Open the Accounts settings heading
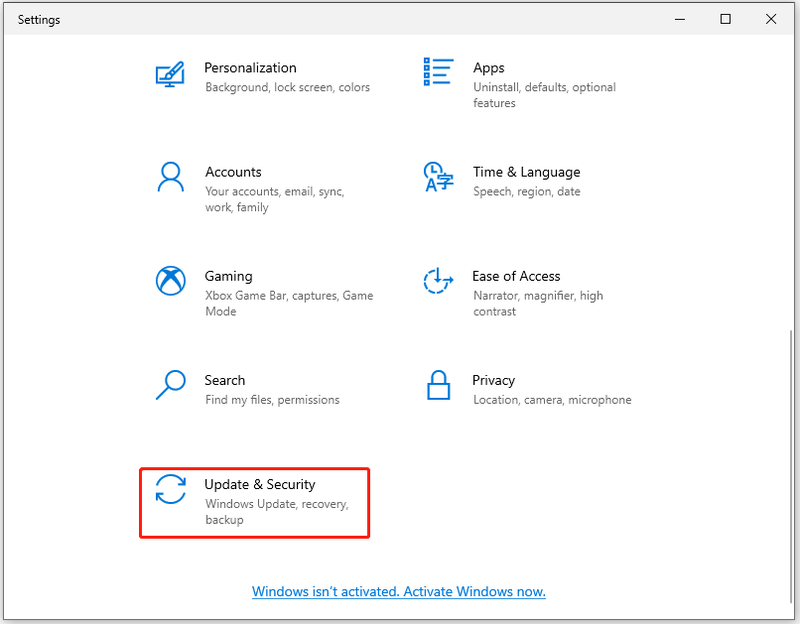800x624 pixels. pos(233,172)
